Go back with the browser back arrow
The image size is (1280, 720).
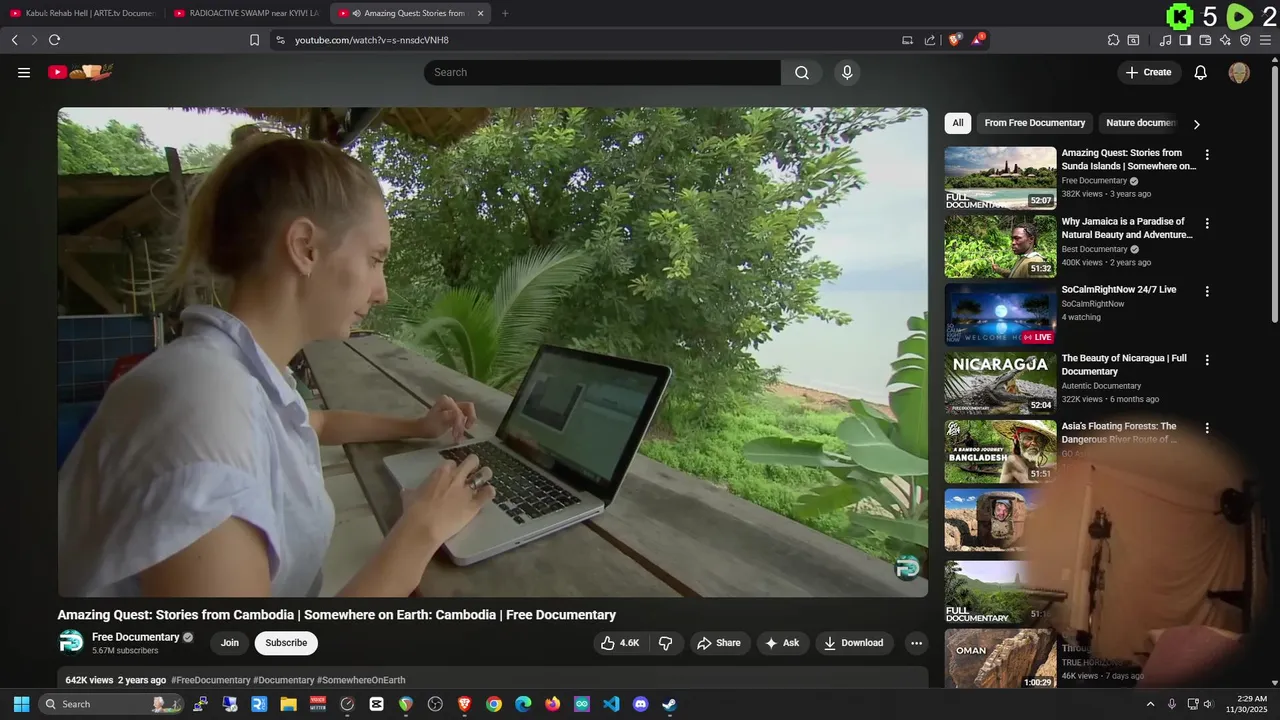point(14,40)
